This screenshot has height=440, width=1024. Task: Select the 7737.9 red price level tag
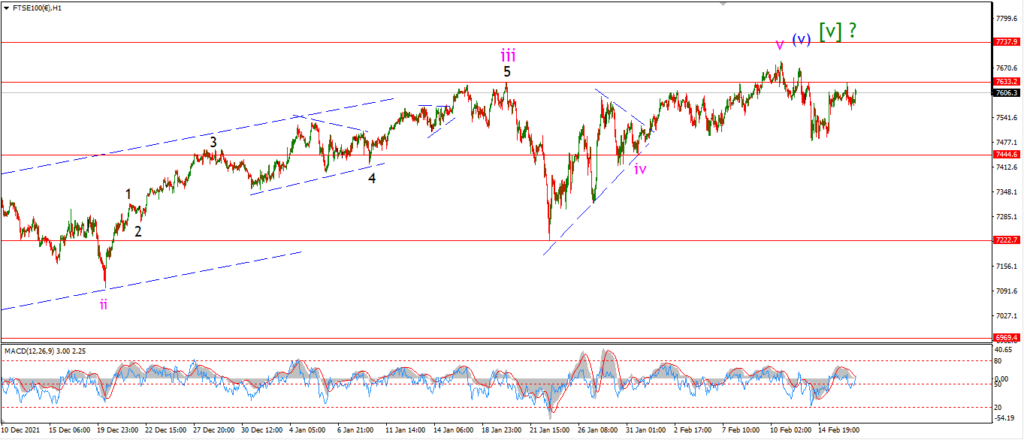(x=1007, y=41)
